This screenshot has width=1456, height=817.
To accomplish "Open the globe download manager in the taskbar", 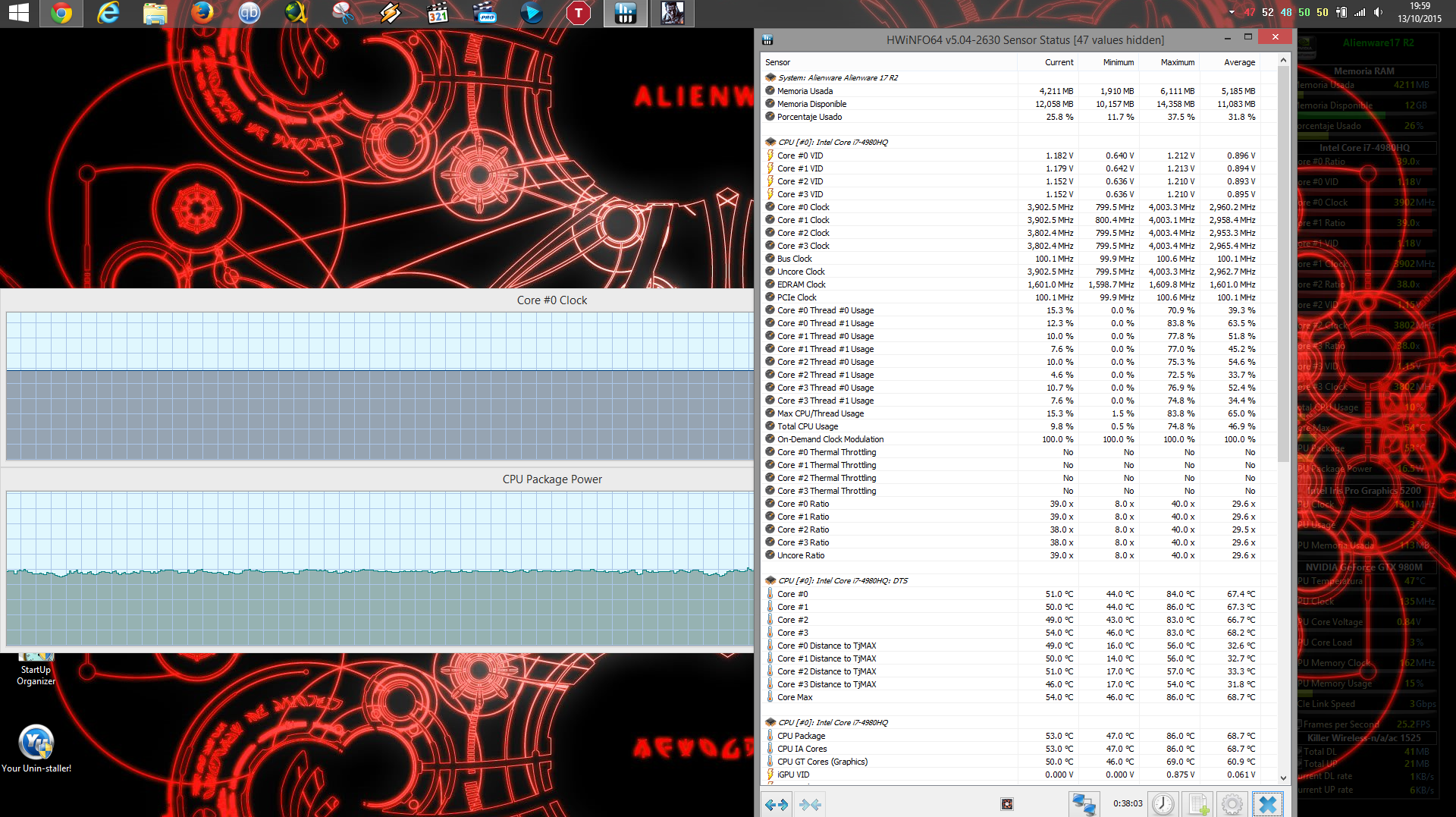I will (x=297, y=13).
